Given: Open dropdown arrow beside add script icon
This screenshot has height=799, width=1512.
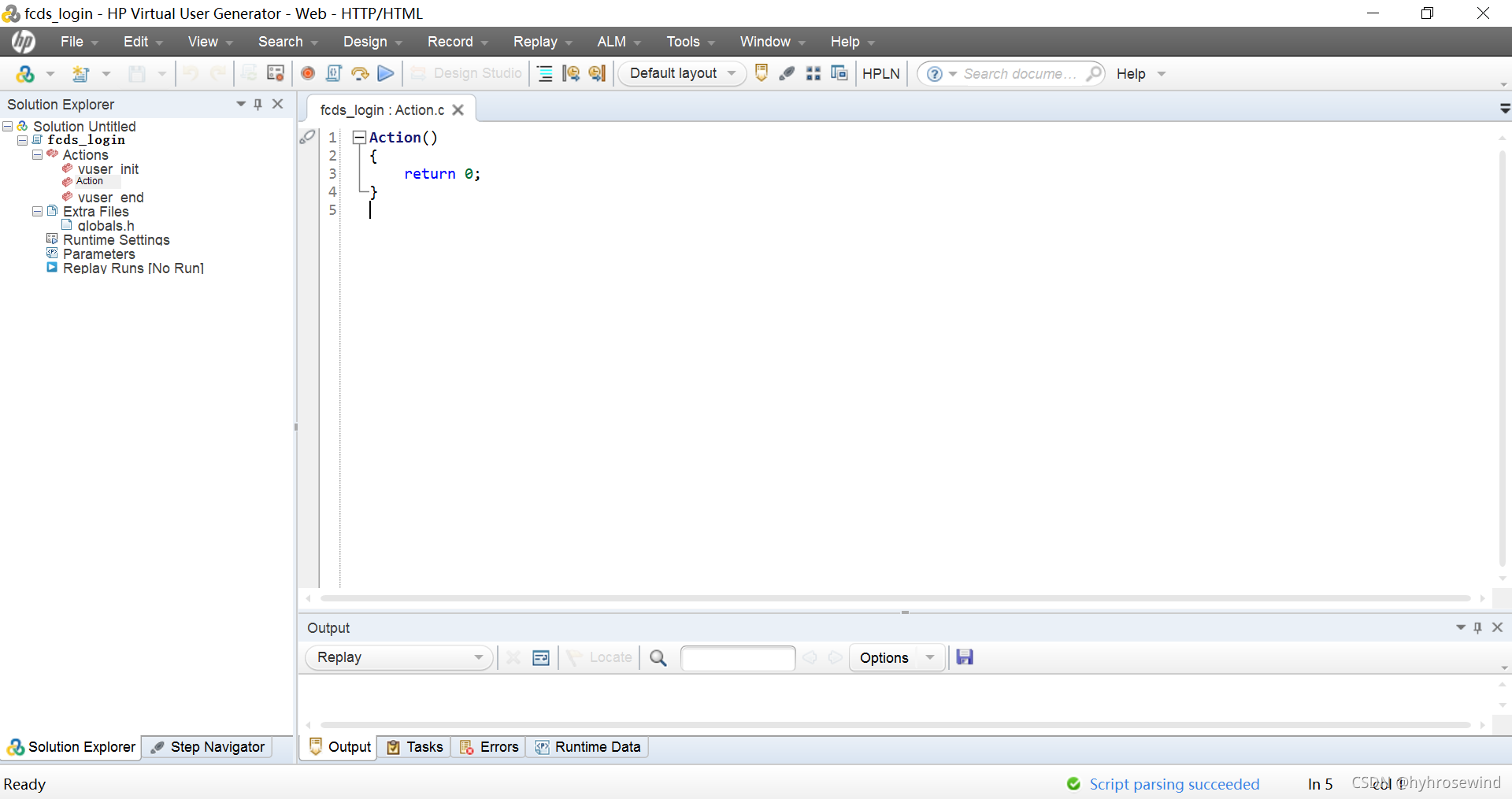Looking at the screenshot, I should (50, 74).
